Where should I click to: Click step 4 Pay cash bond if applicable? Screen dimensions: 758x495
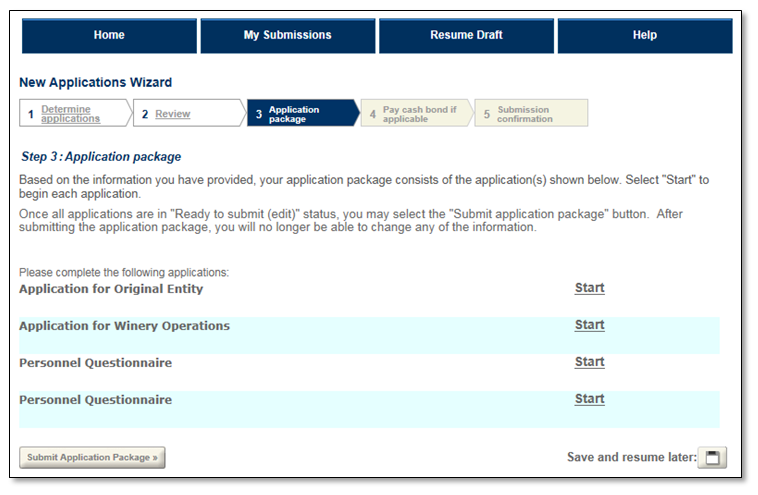click(418, 114)
